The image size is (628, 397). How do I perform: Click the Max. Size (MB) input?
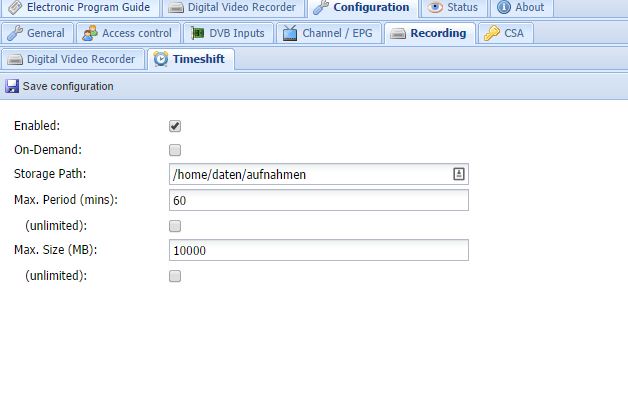(x=319, y=250)
